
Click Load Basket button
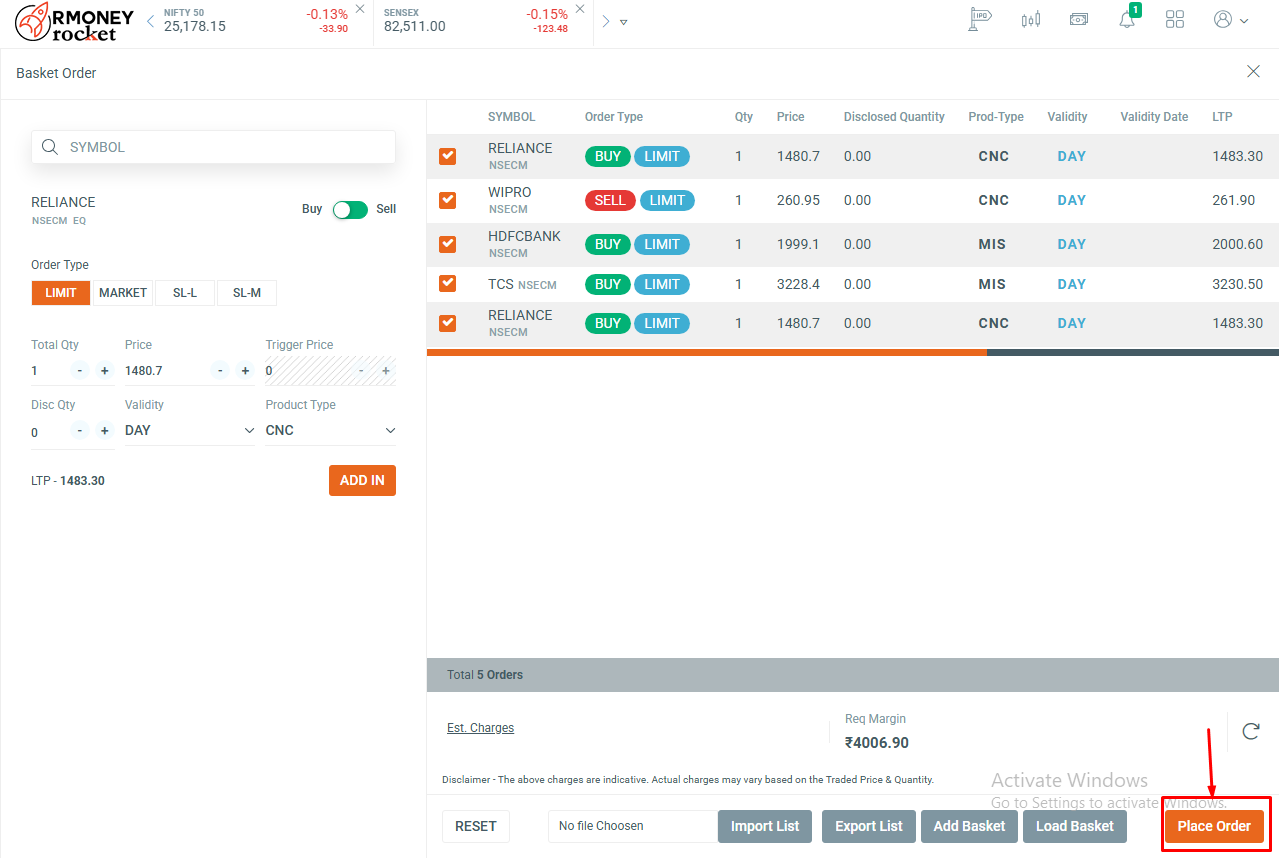point(1075,826)
